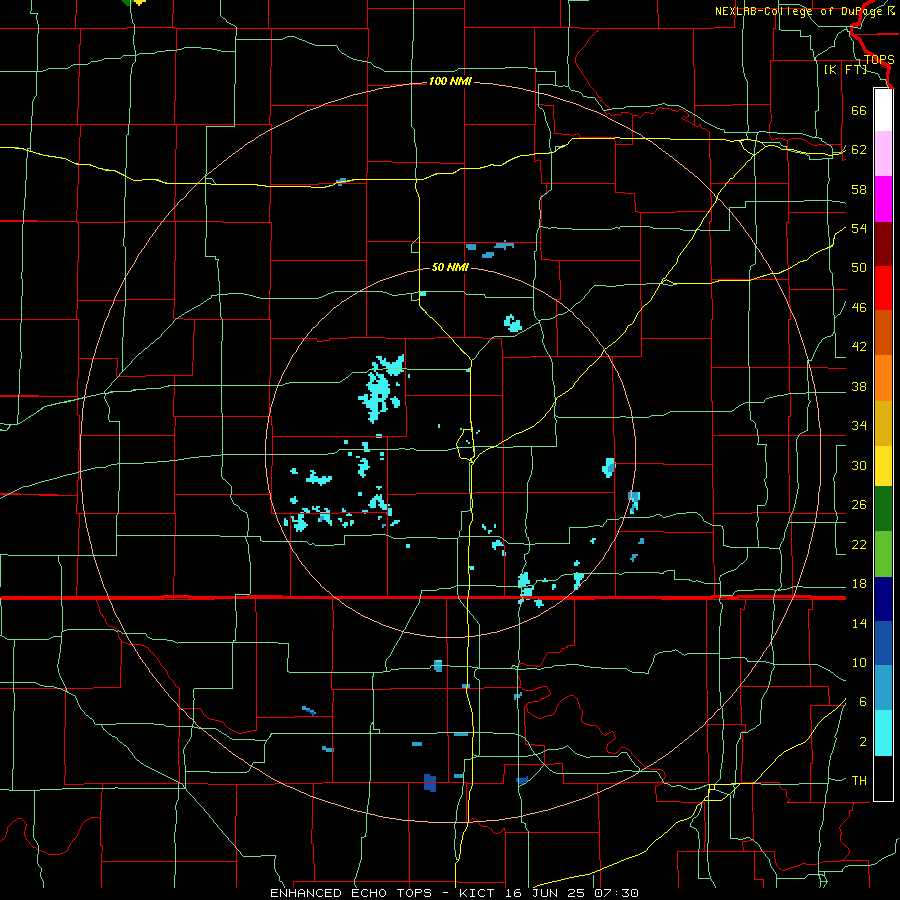Click the 50 NMI range ring label
The height and width of the screenshot is (900, 900).
[x=450, y=267]
